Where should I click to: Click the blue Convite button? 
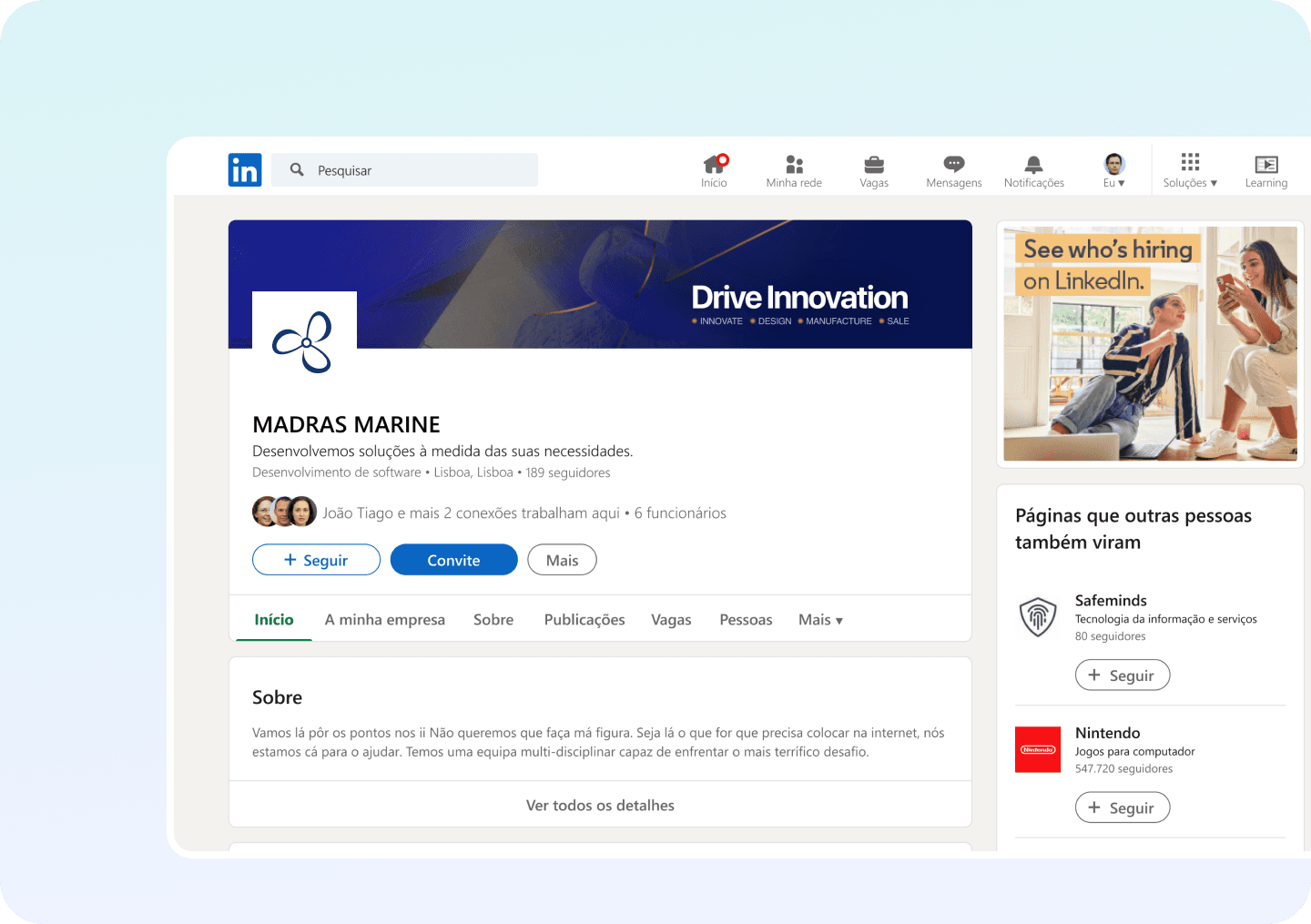[453, 560]
